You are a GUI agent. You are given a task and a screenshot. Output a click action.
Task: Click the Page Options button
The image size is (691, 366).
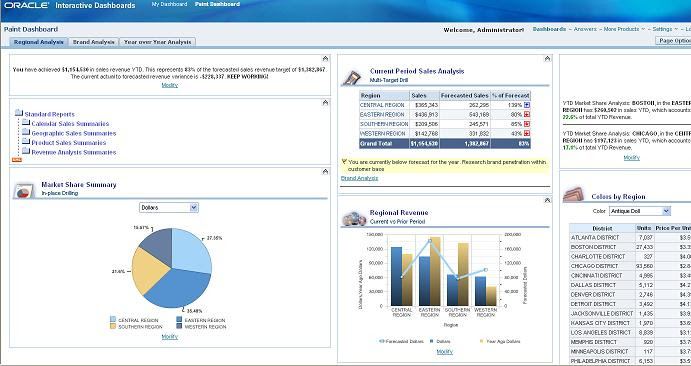click(x=674, y=41)
